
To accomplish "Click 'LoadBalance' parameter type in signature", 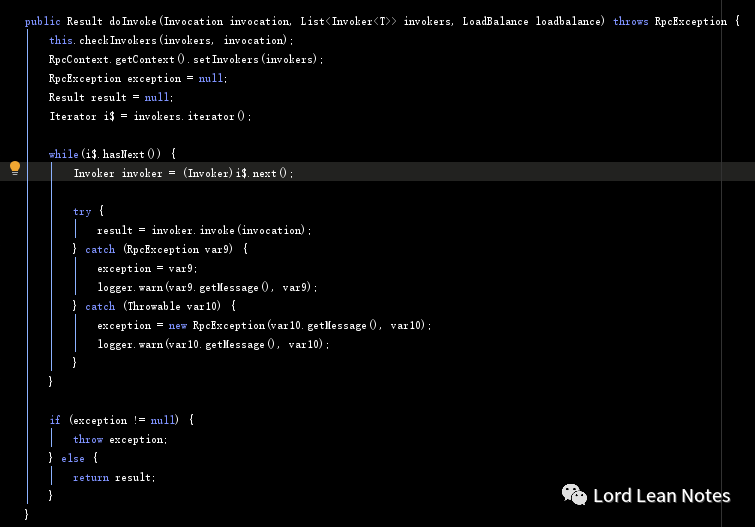I will click(x=495, y=21).
